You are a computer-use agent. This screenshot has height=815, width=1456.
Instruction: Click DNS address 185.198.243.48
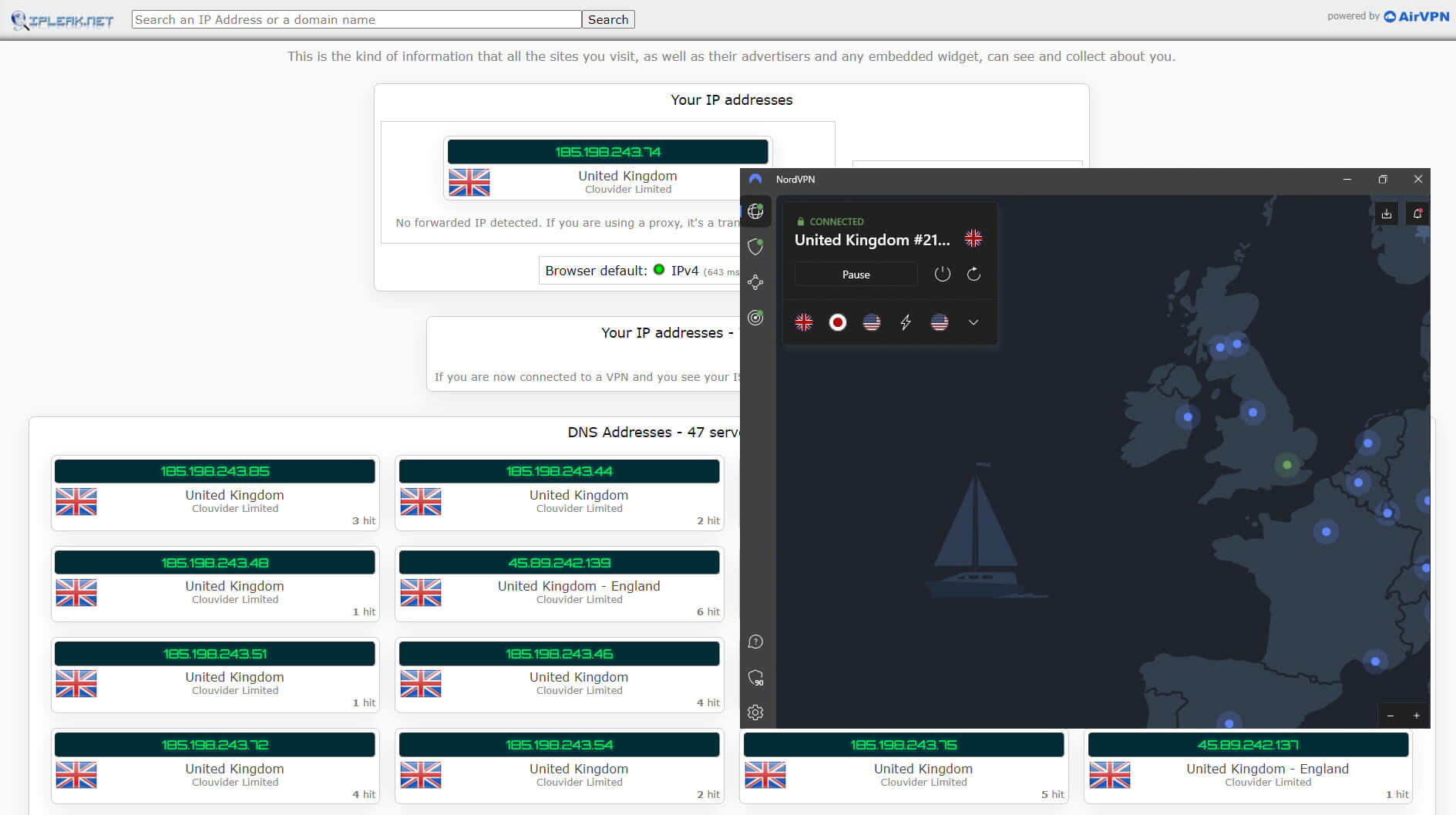(x=215, y=563)
